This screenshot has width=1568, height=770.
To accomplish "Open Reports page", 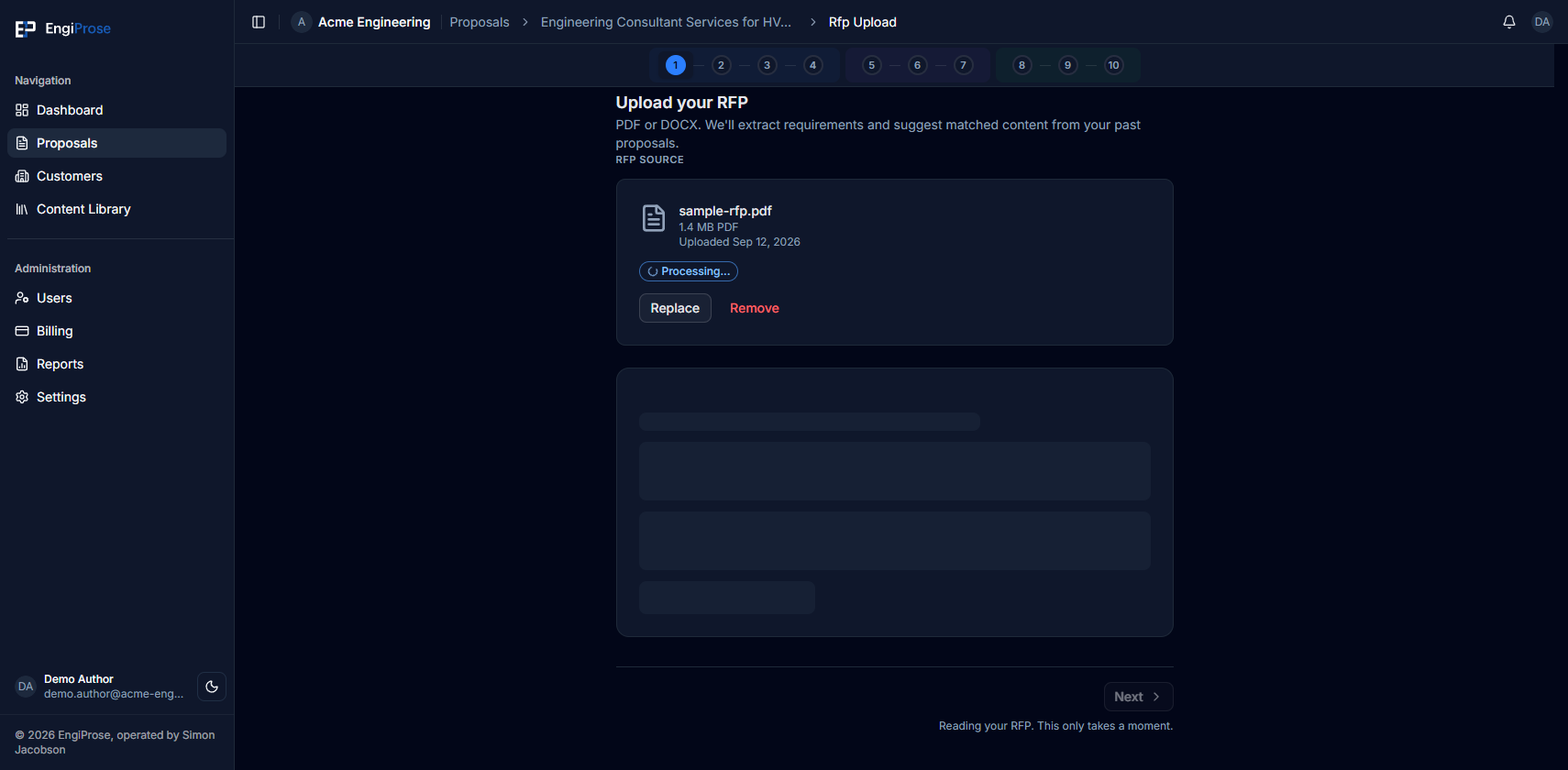I will [117, 364].
